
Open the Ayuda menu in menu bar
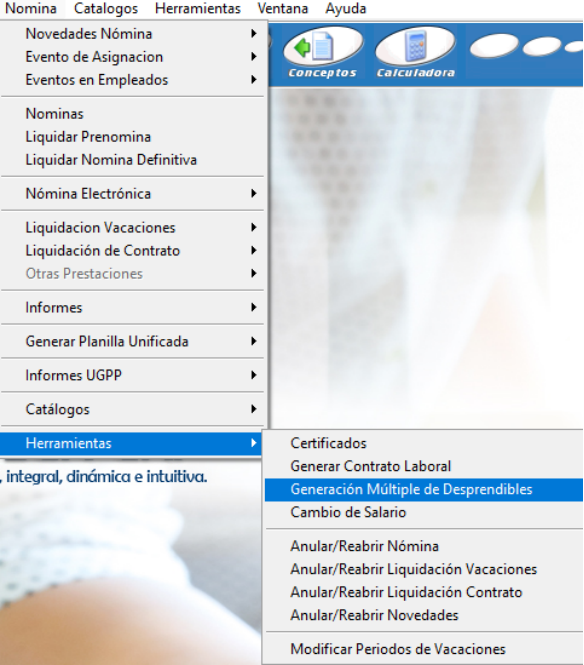point(346,8)
